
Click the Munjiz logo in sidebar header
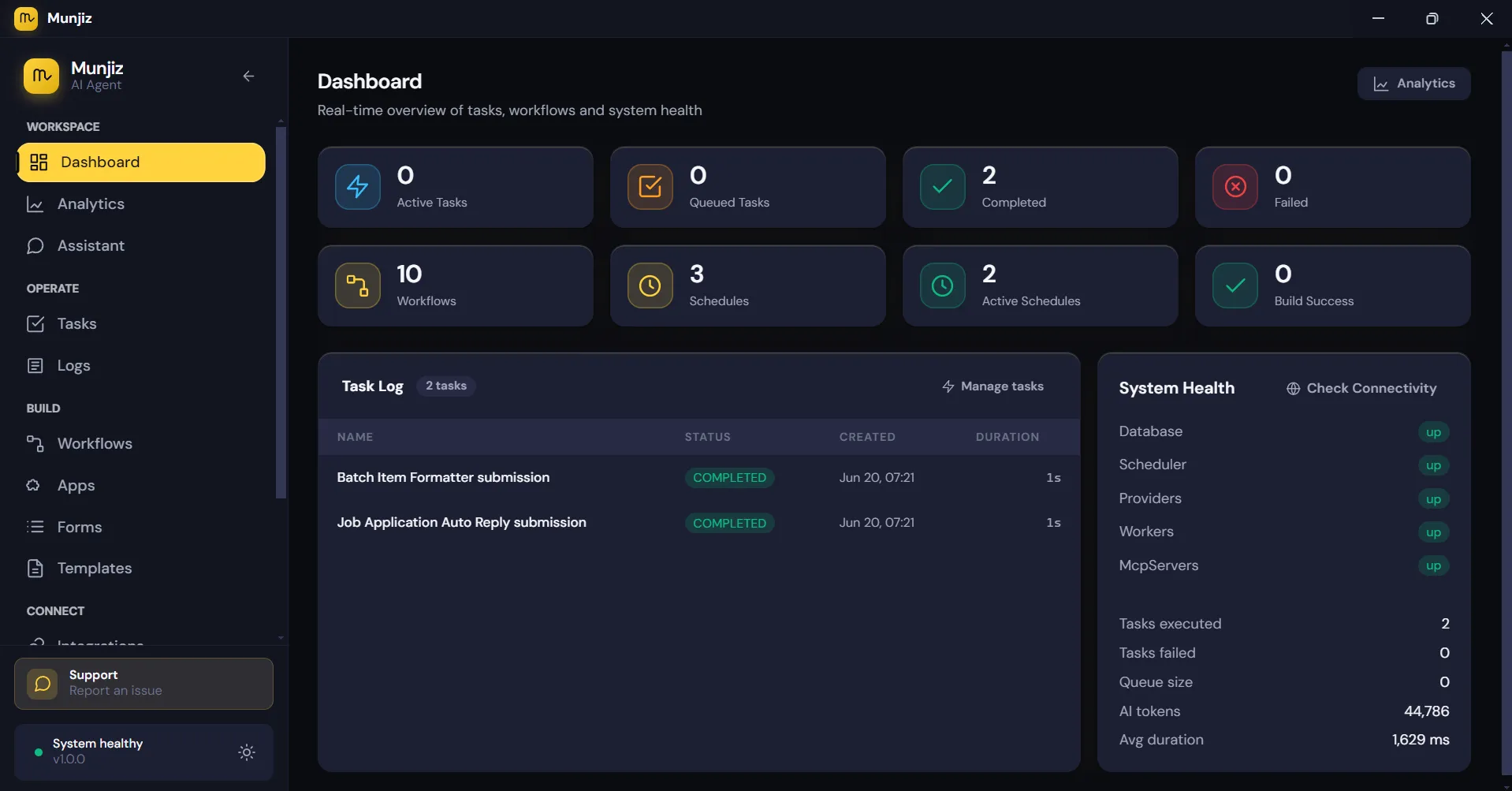coord(41,76)
